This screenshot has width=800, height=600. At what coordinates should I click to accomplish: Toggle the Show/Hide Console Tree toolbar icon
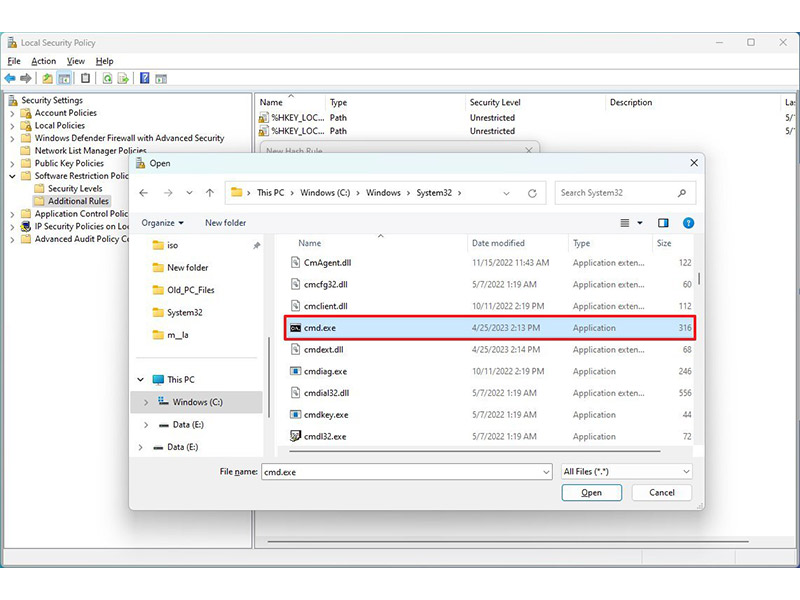tap(64, 79)
